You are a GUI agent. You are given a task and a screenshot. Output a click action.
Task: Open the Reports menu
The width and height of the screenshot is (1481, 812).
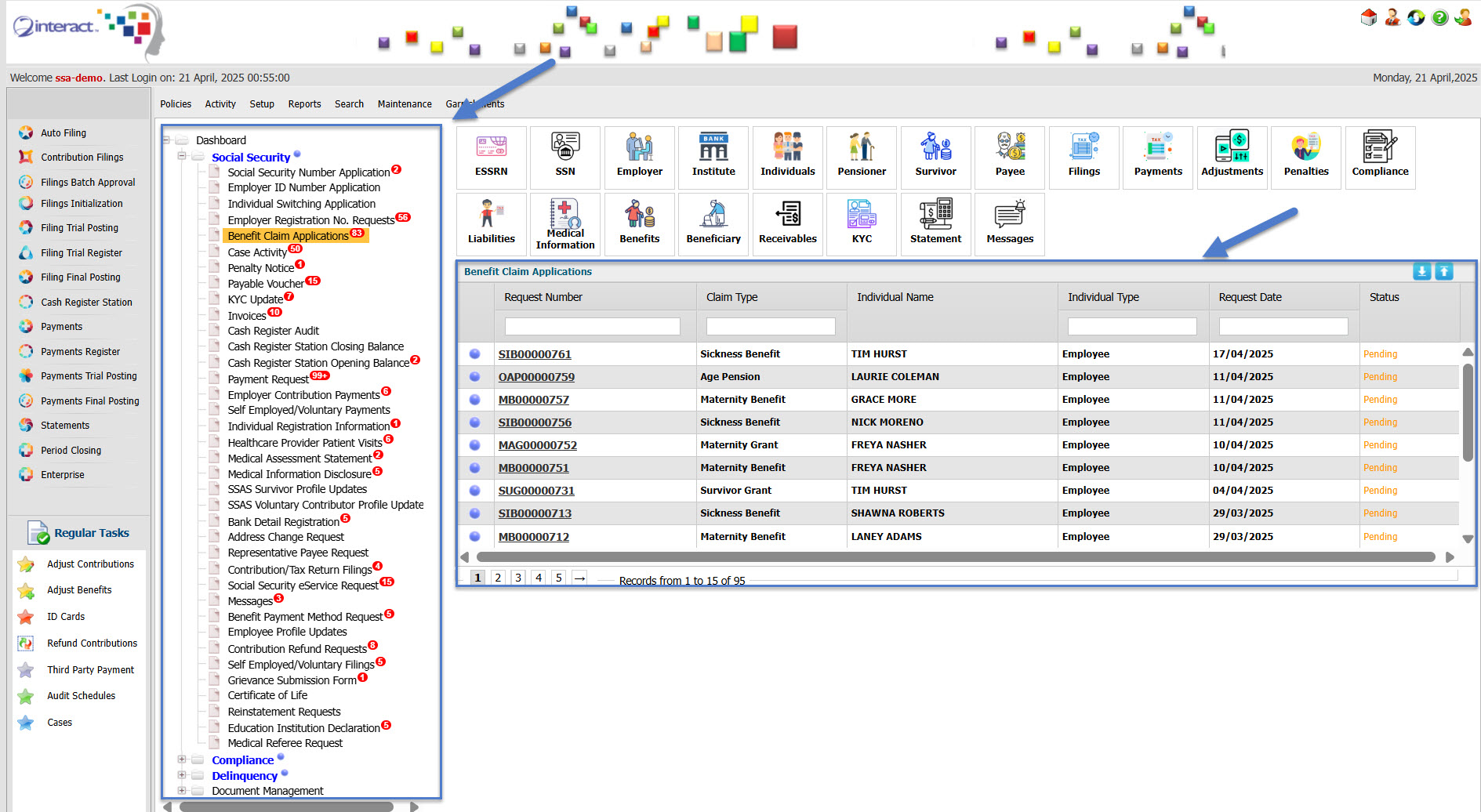304,104
